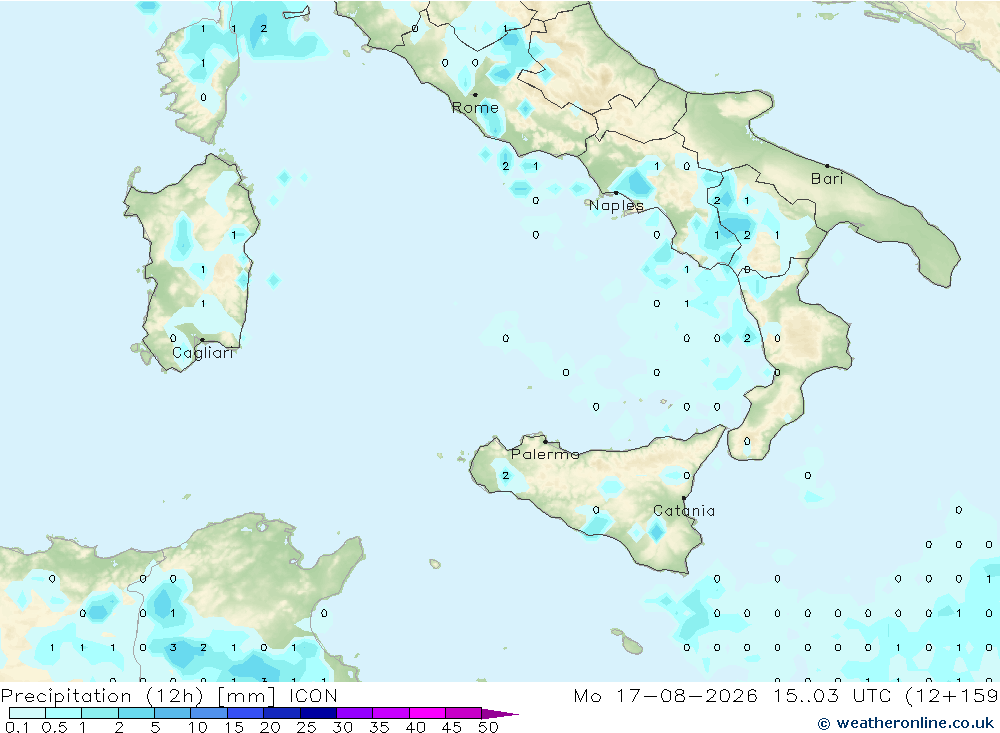Image resolution: width=1000 pixels, height=733 pixels.
Task: Click the legend label '45'
Action: point(452,727)
